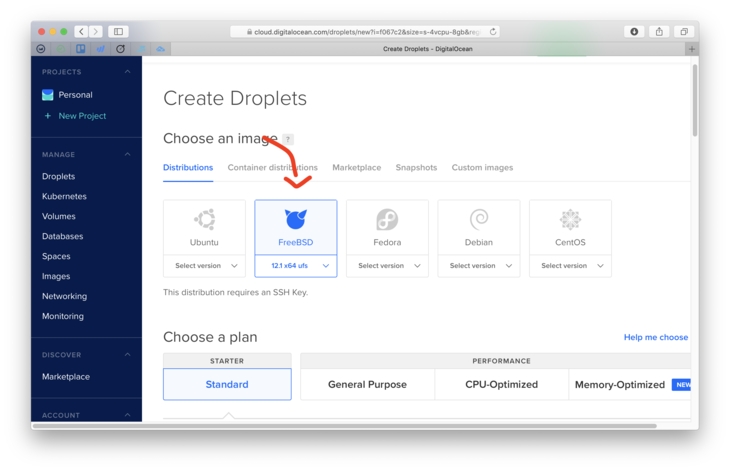Viewport: 730px width, 471px height.
Task: Select the FreeBSD distribution icon
Action: (295, 219)
